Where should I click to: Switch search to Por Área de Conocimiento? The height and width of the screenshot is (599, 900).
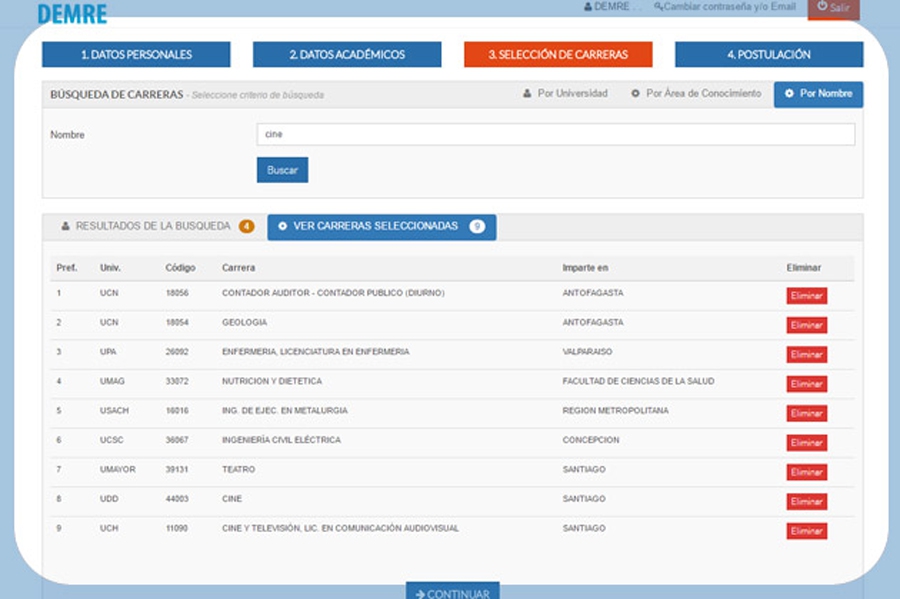(x=696, y=94)
